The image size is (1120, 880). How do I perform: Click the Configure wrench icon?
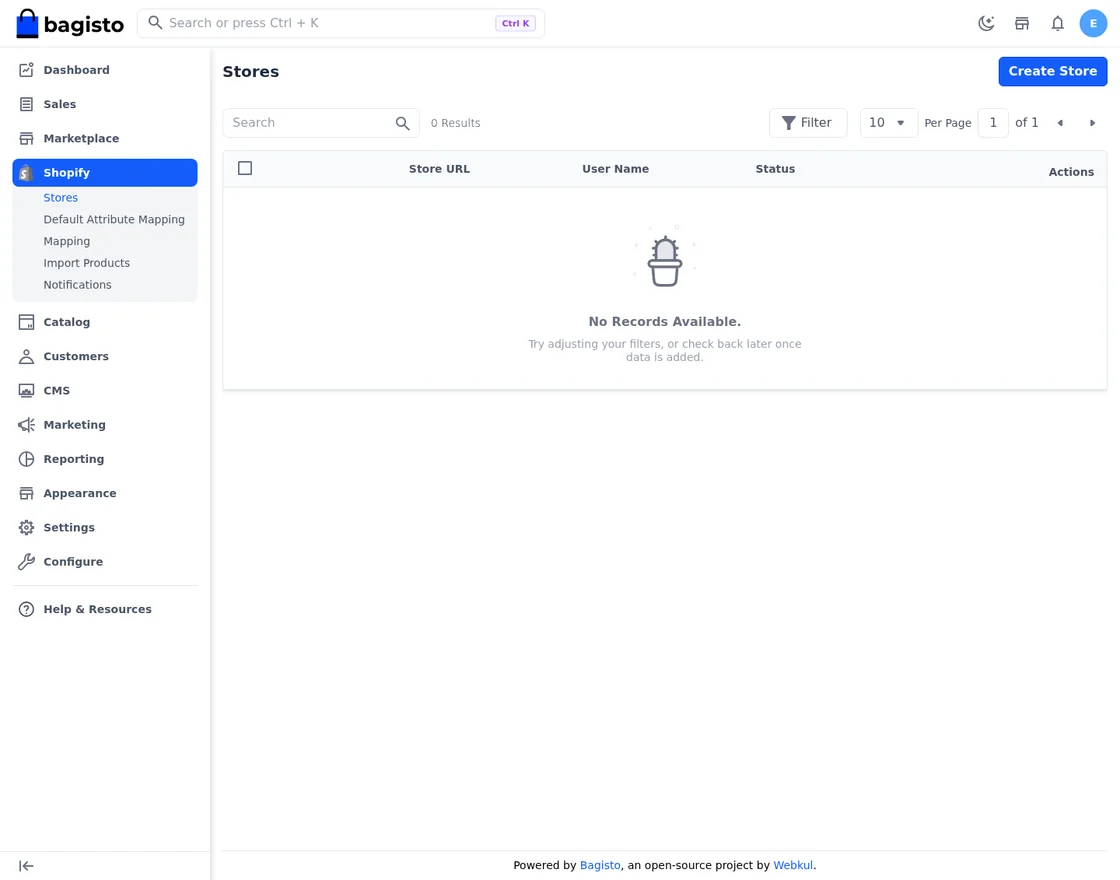coord(26,562)
